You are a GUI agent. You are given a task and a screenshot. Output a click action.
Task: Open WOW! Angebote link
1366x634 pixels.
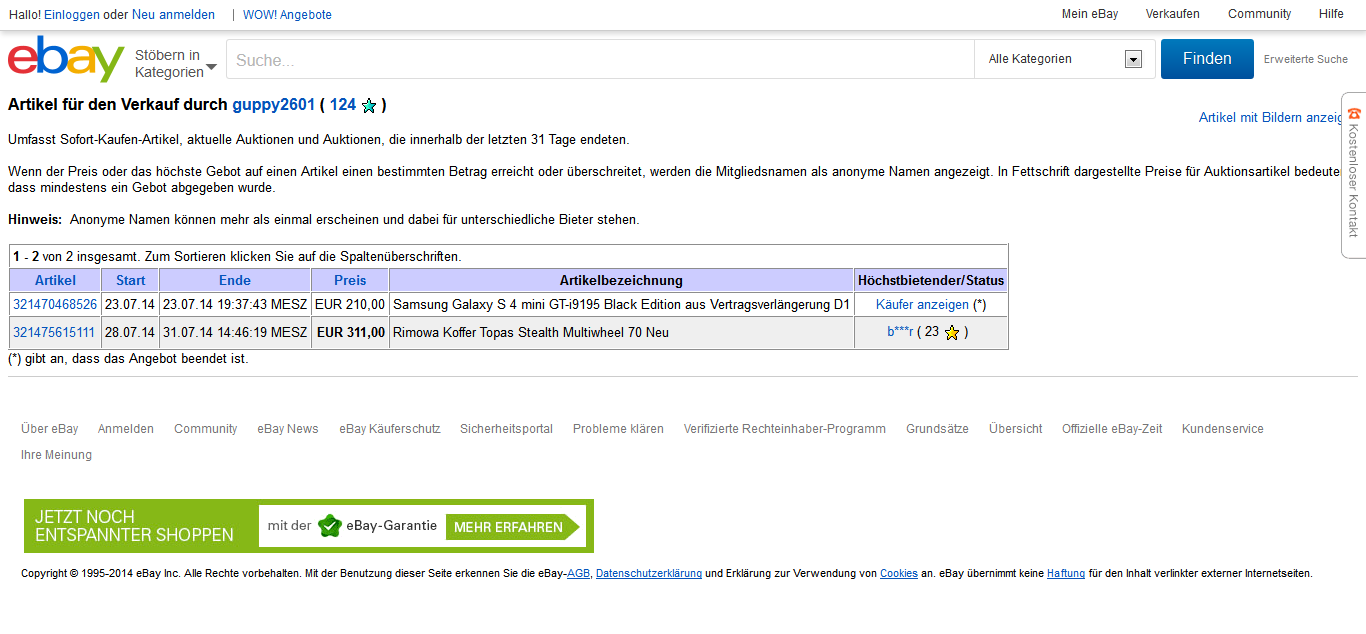287,15
